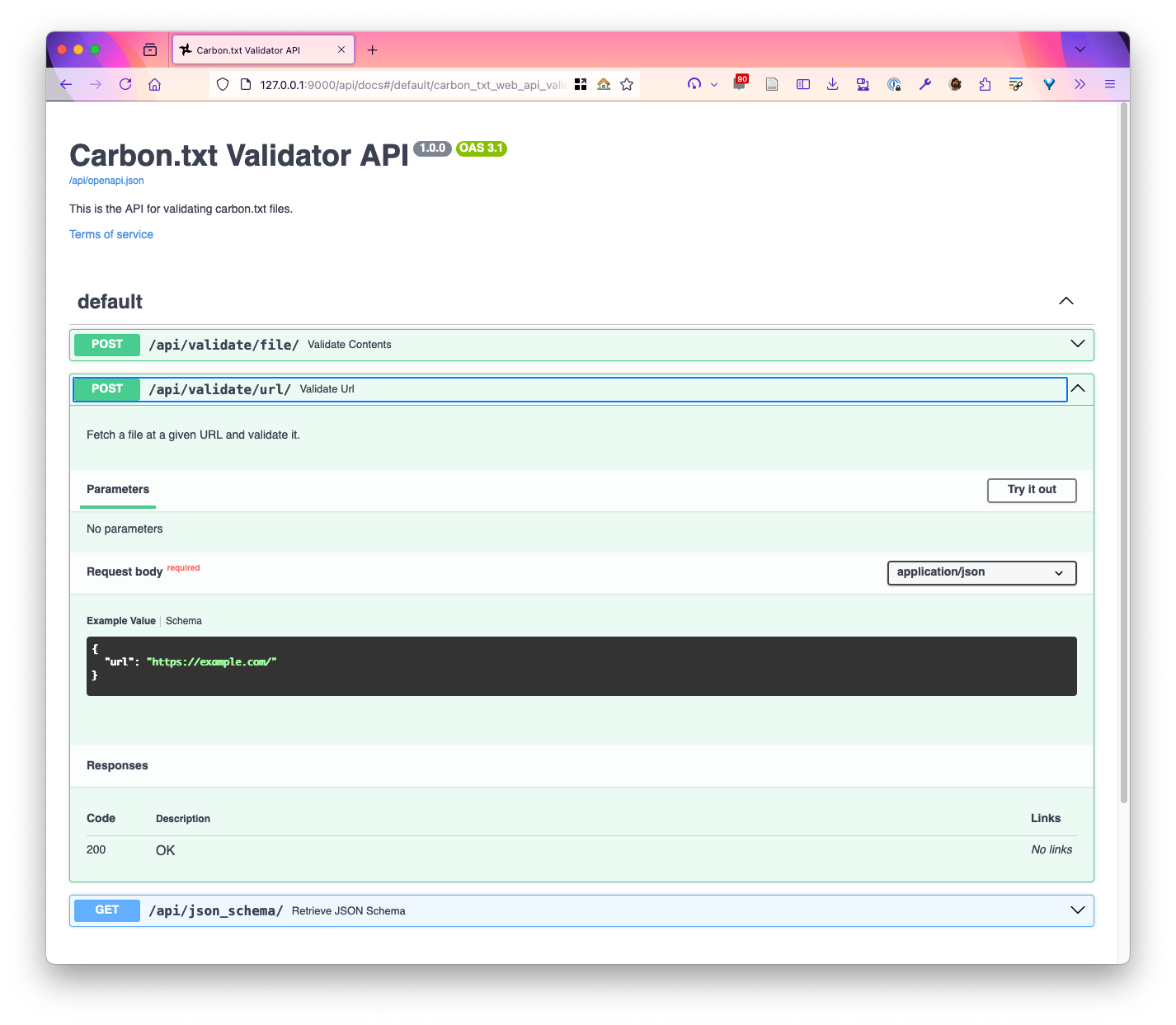Open the extensions puzzle icon
This screenshot has height=1025, width=1176.
point(985,84)
